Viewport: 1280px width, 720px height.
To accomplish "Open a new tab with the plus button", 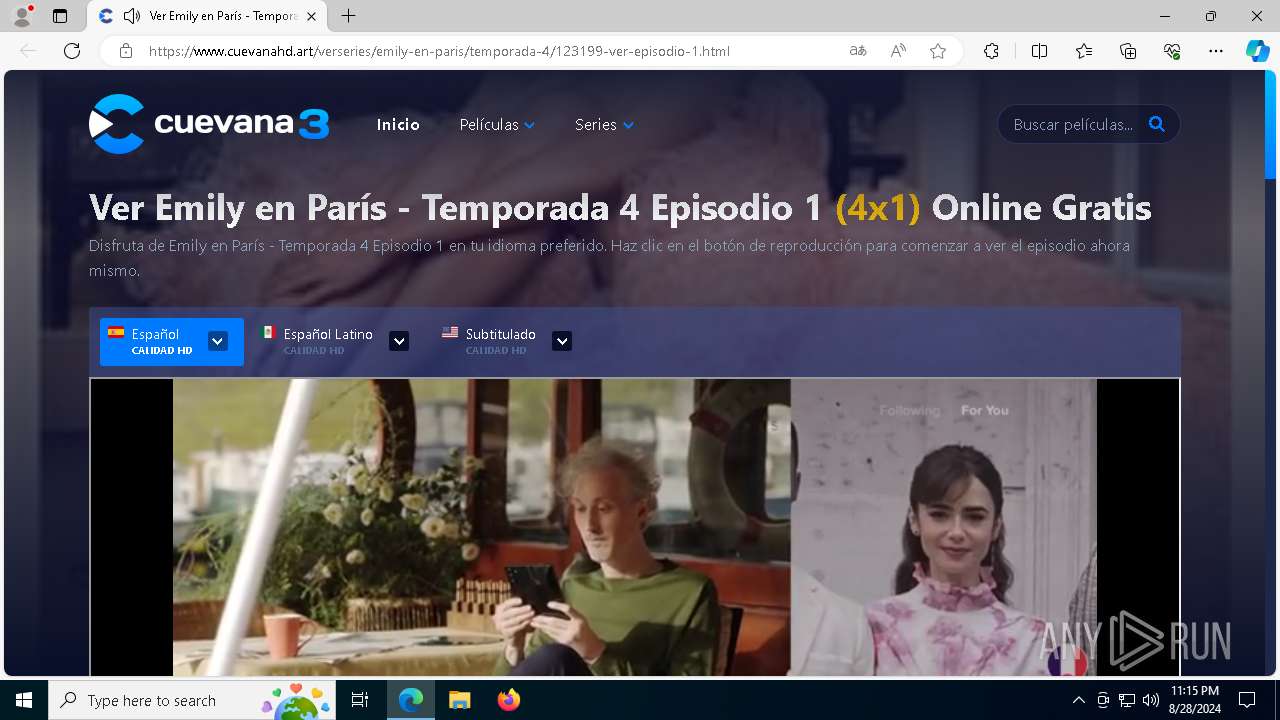I will [348, 16].
